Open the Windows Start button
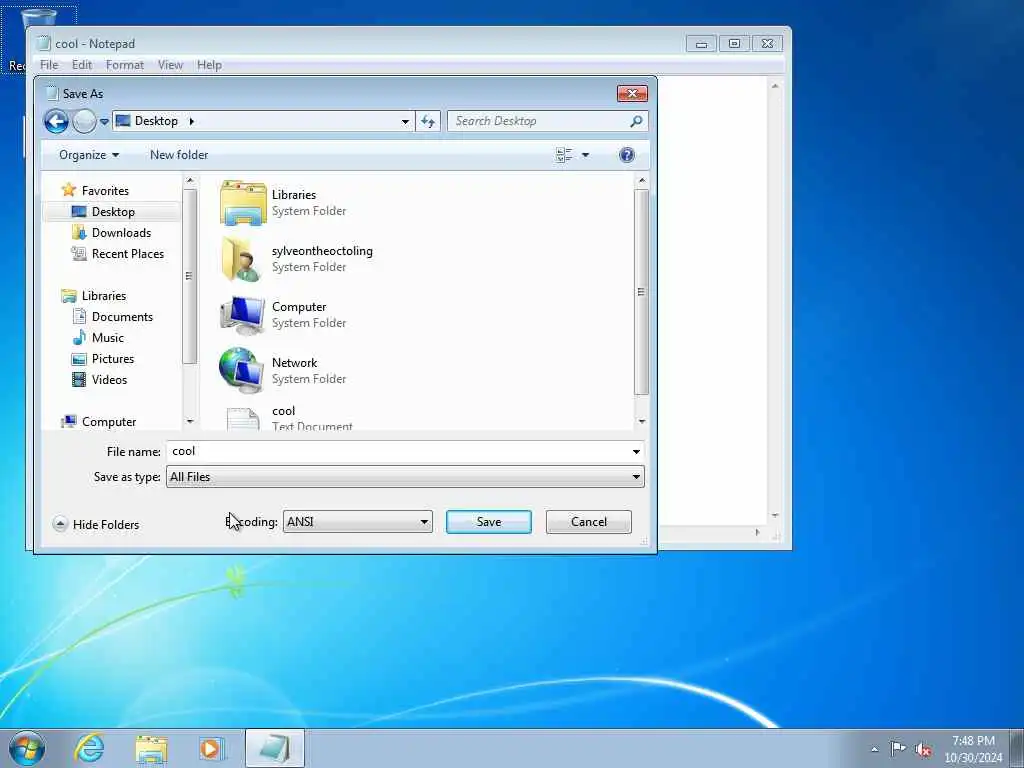 (27, 748)
